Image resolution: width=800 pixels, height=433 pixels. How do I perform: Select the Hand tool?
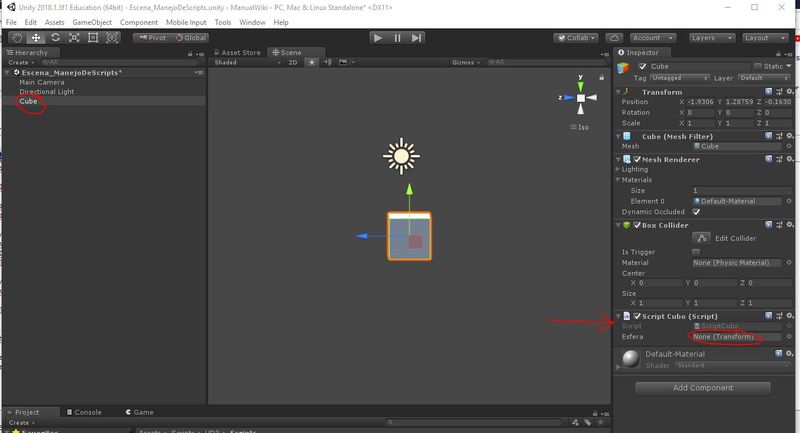17,38
